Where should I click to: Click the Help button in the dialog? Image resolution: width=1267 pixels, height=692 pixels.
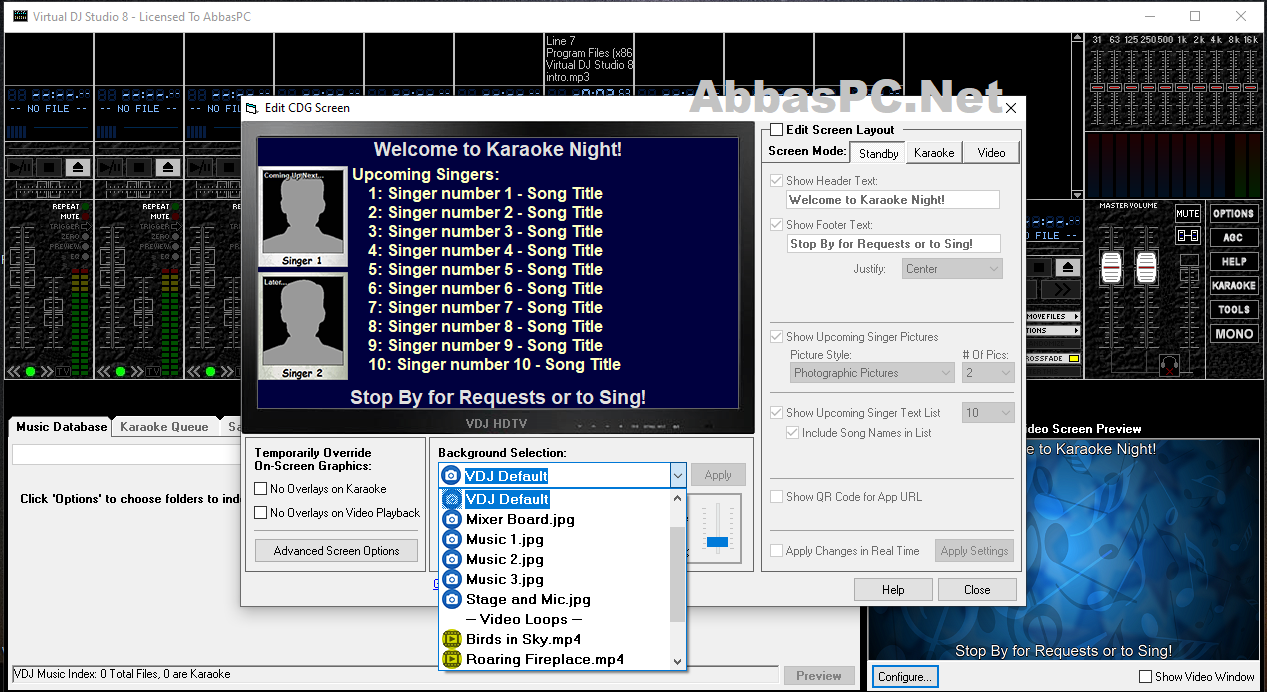click(x=893, y=590)
